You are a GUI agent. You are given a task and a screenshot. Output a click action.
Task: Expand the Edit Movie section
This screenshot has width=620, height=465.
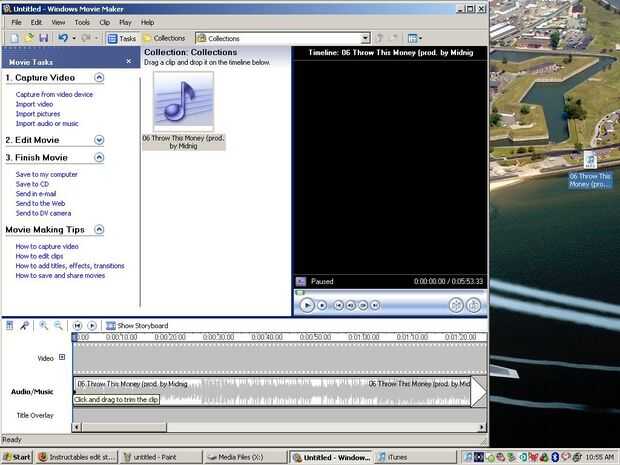(x=99, y=140)
